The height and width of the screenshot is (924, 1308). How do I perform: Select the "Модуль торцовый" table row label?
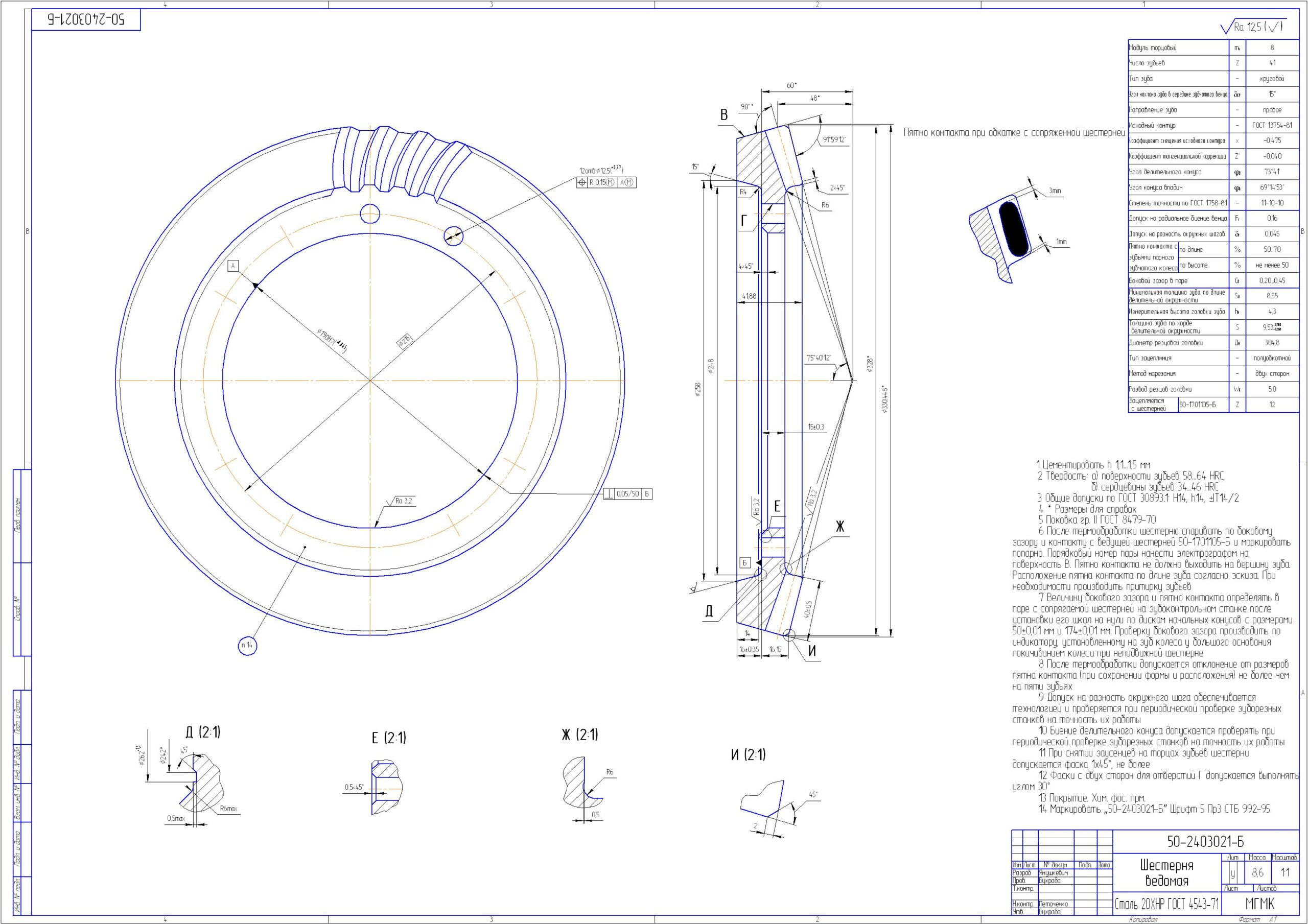click(1152, 48)
